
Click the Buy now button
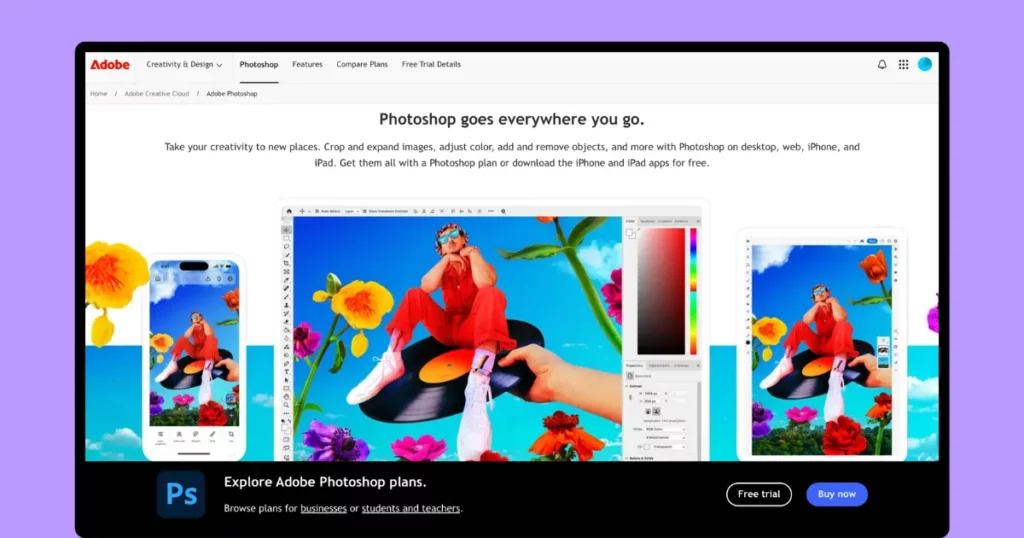[x=837, y=494]
